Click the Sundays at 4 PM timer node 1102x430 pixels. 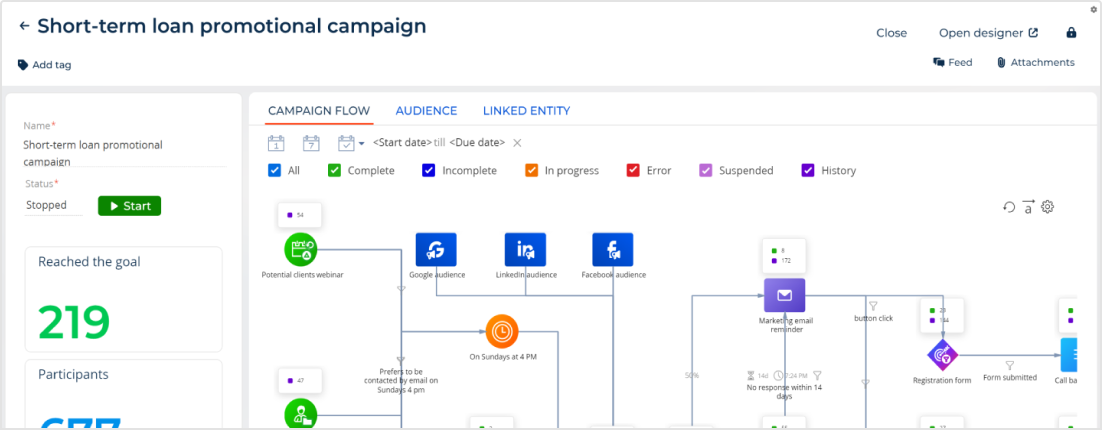502,330
